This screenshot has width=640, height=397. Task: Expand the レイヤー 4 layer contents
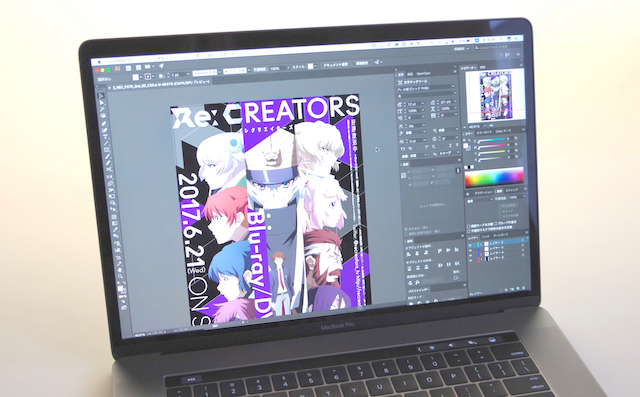(481, 254)
